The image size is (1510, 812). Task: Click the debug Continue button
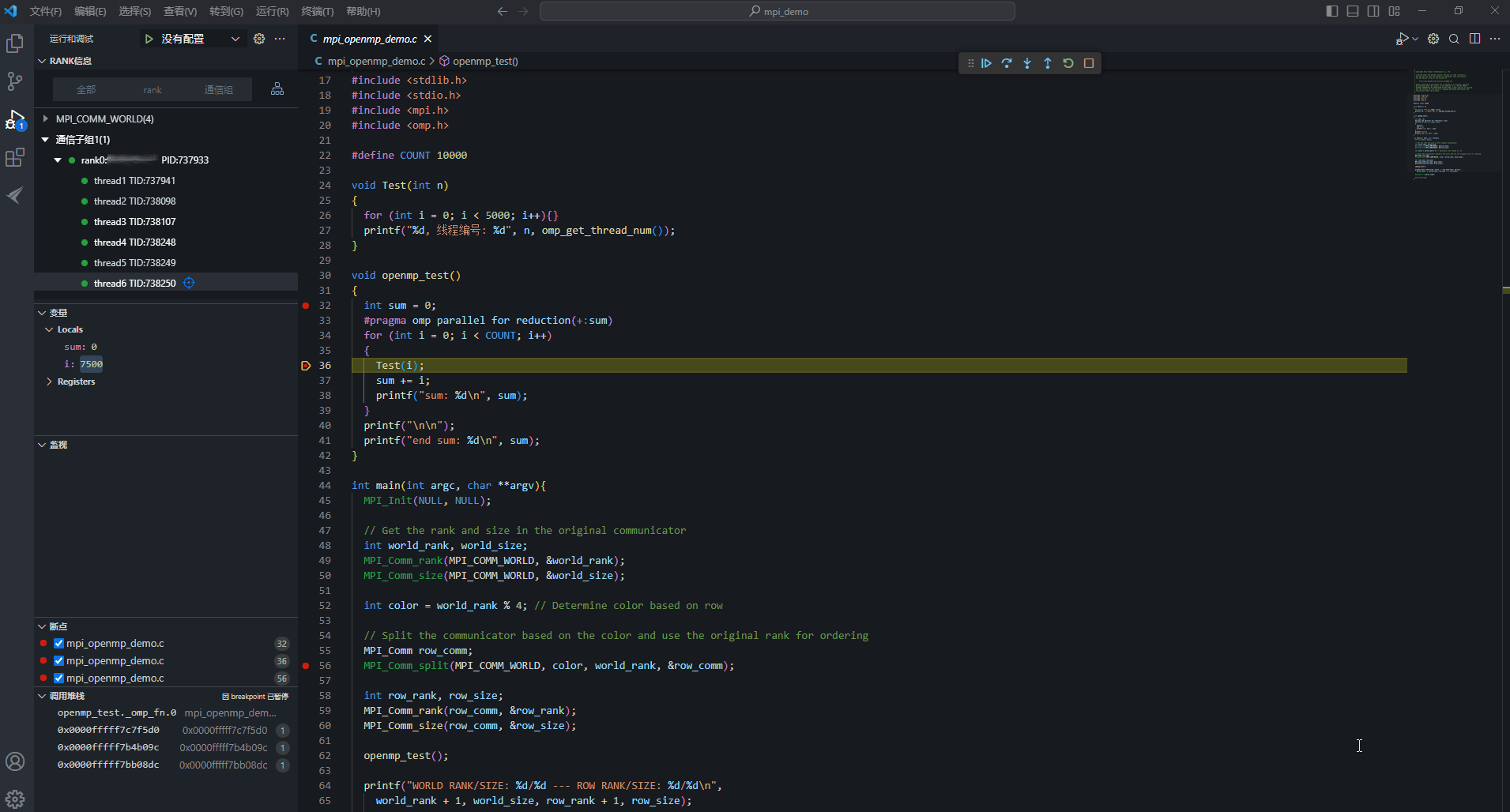[x=986, y=63]
